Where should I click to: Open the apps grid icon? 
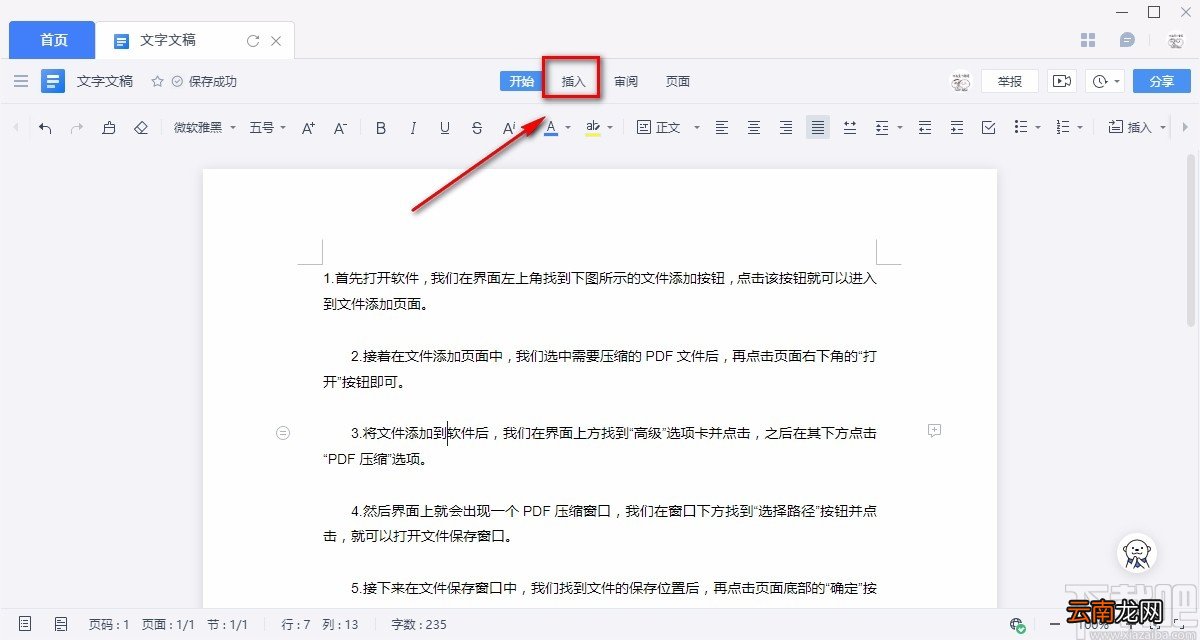pos(1089,40)
